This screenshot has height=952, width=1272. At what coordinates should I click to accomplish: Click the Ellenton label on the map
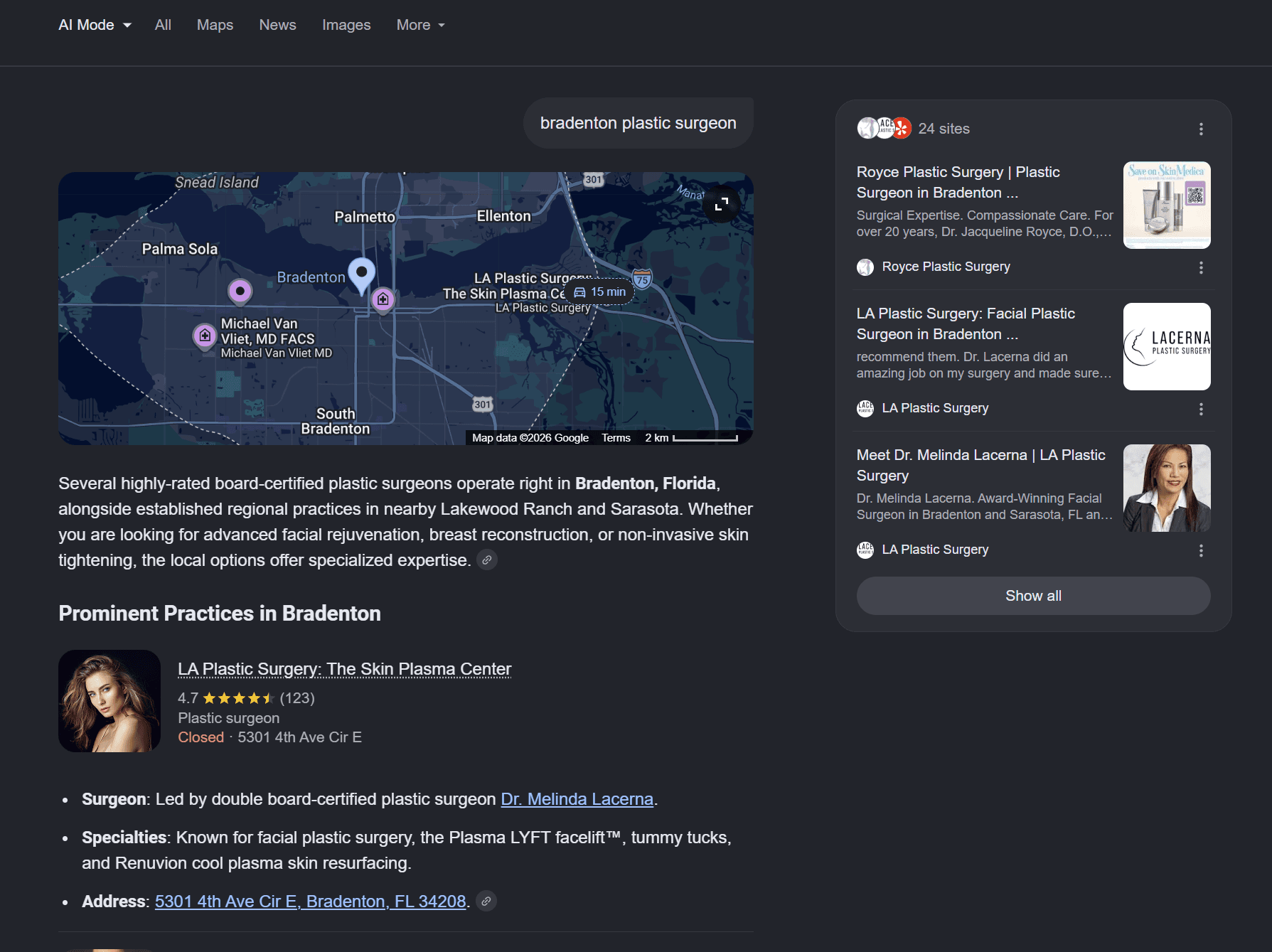(x=503, y=216)
